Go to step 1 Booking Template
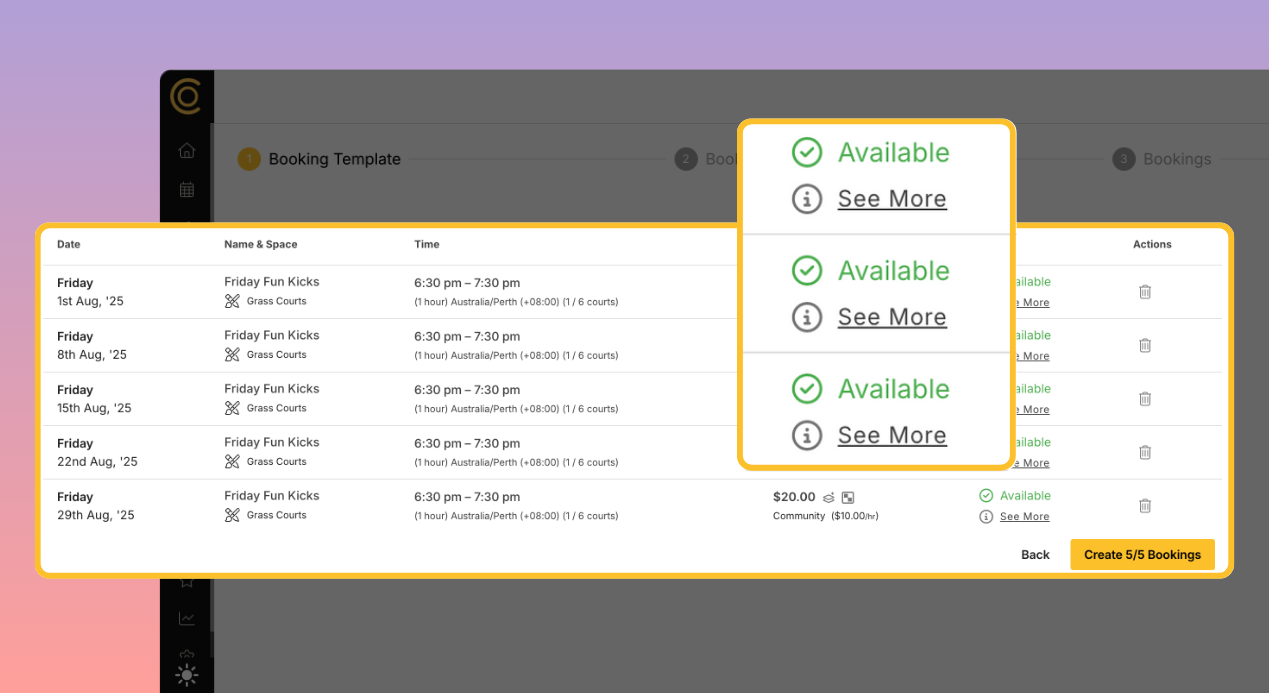The height and width of the screenshot is (693, 1269). [x=319, y=159]
